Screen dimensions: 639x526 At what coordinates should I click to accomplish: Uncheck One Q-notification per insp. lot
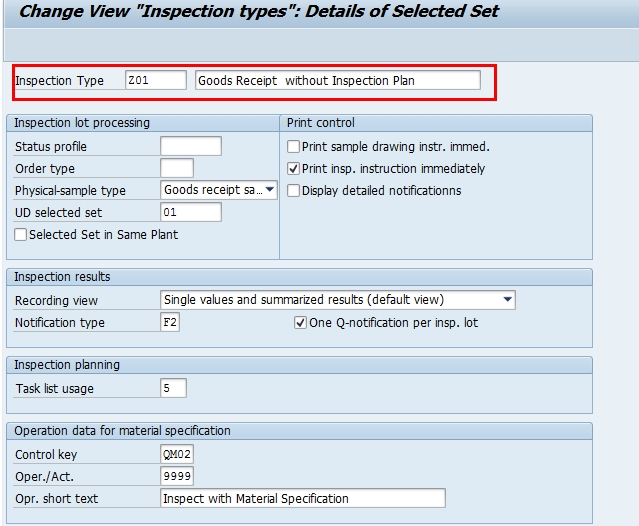(300, 323)
